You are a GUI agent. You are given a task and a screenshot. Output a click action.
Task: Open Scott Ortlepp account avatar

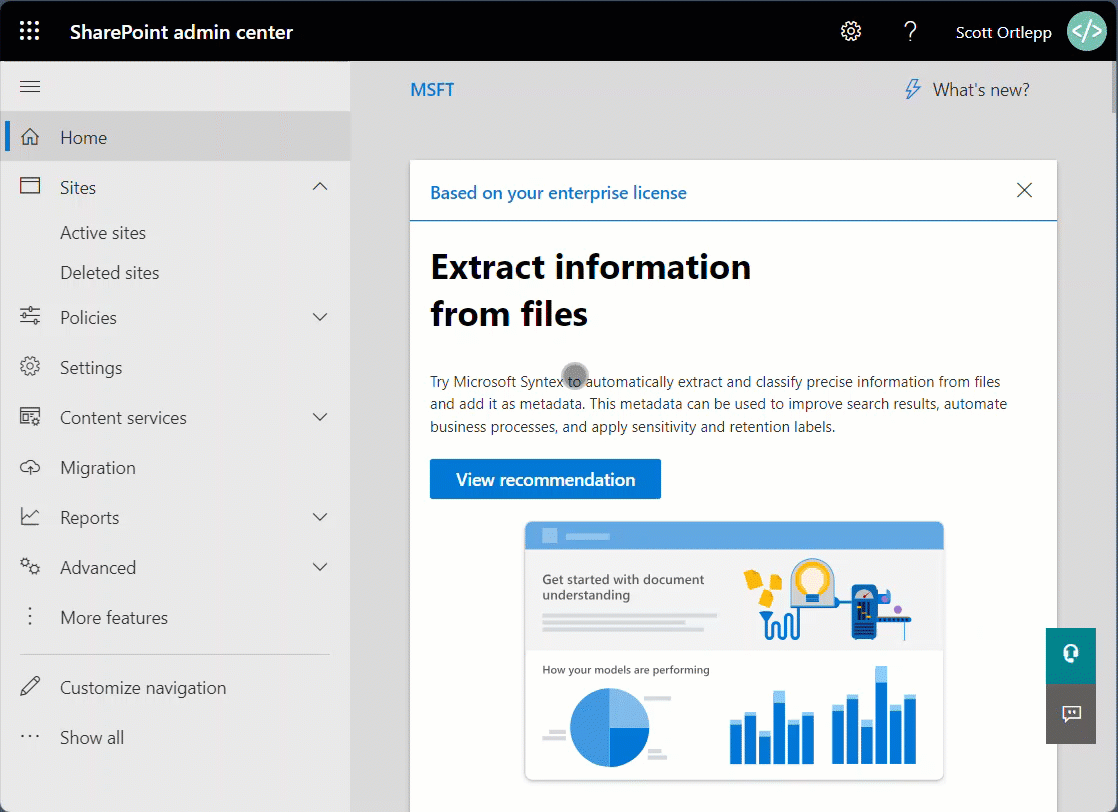click(x=1086, y=31)
